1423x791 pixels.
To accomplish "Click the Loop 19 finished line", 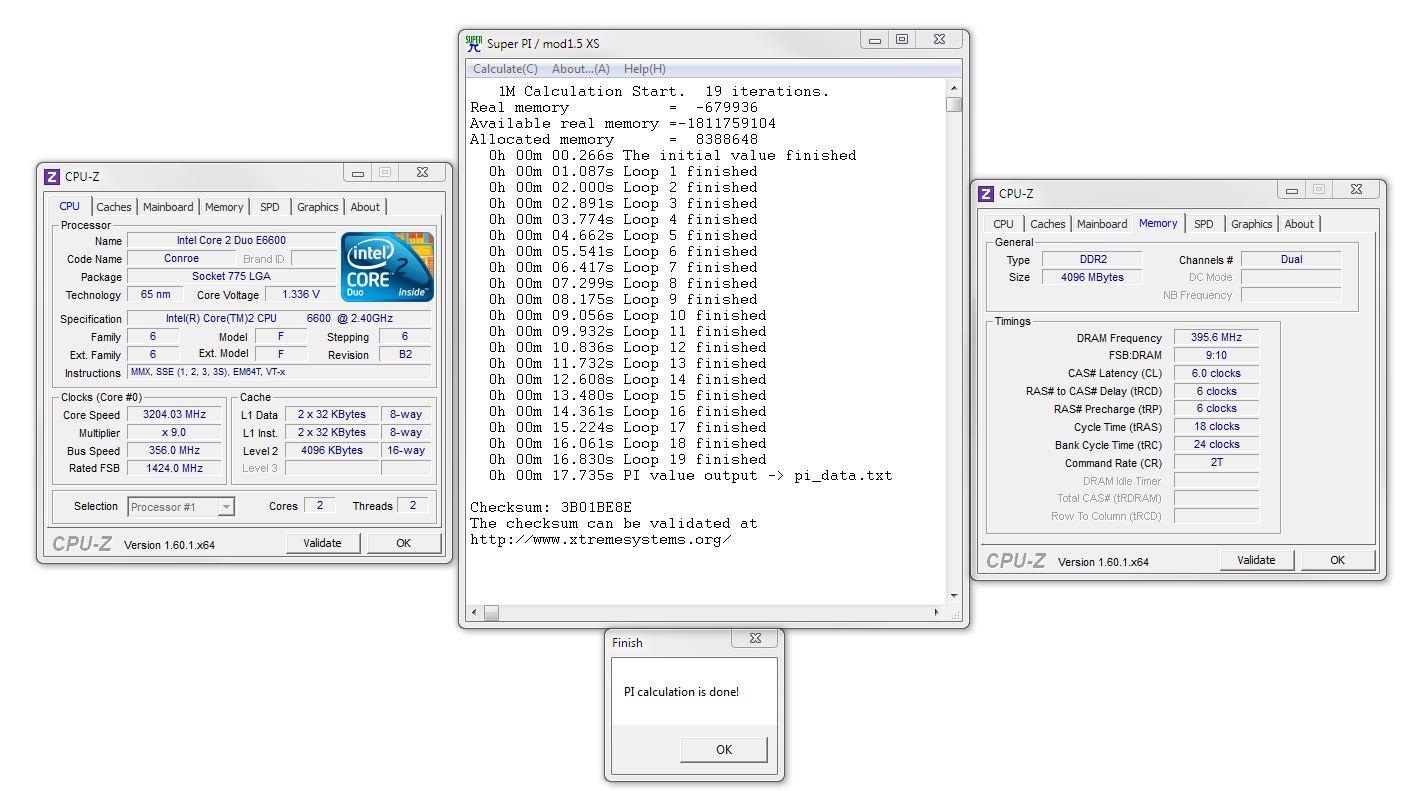I will pyautogui.click(x=627, y=459).
